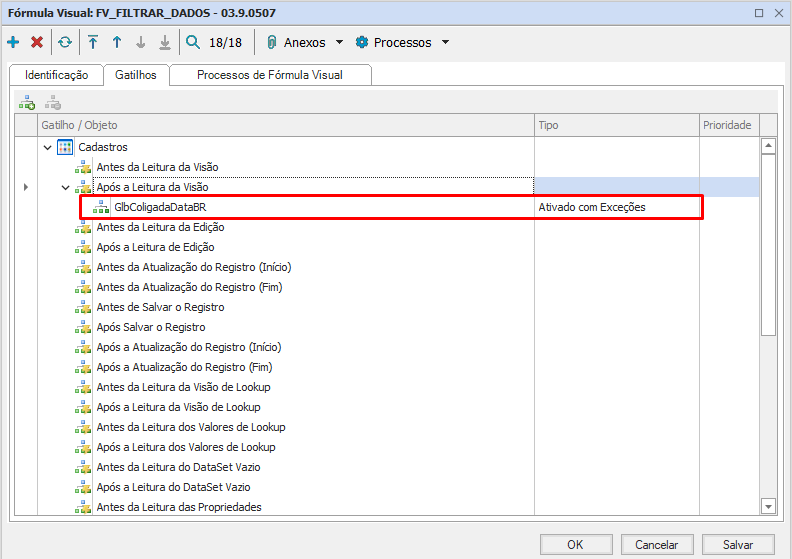Click icon beside Após a Leitura de Edição
The image size is (792, 559).
[x=83, y=247]
